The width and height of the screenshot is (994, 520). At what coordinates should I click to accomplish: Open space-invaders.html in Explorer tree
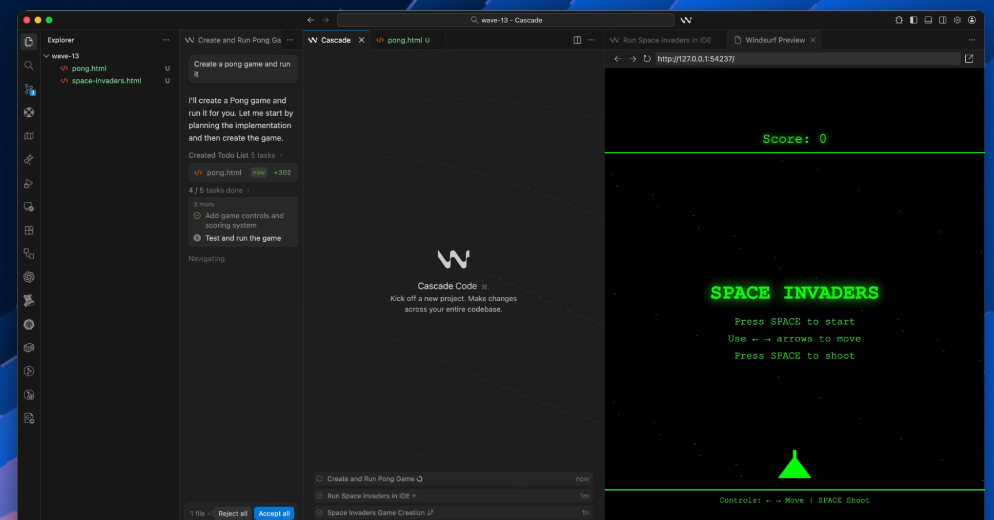pyautogui.click(x=106, y=81)
